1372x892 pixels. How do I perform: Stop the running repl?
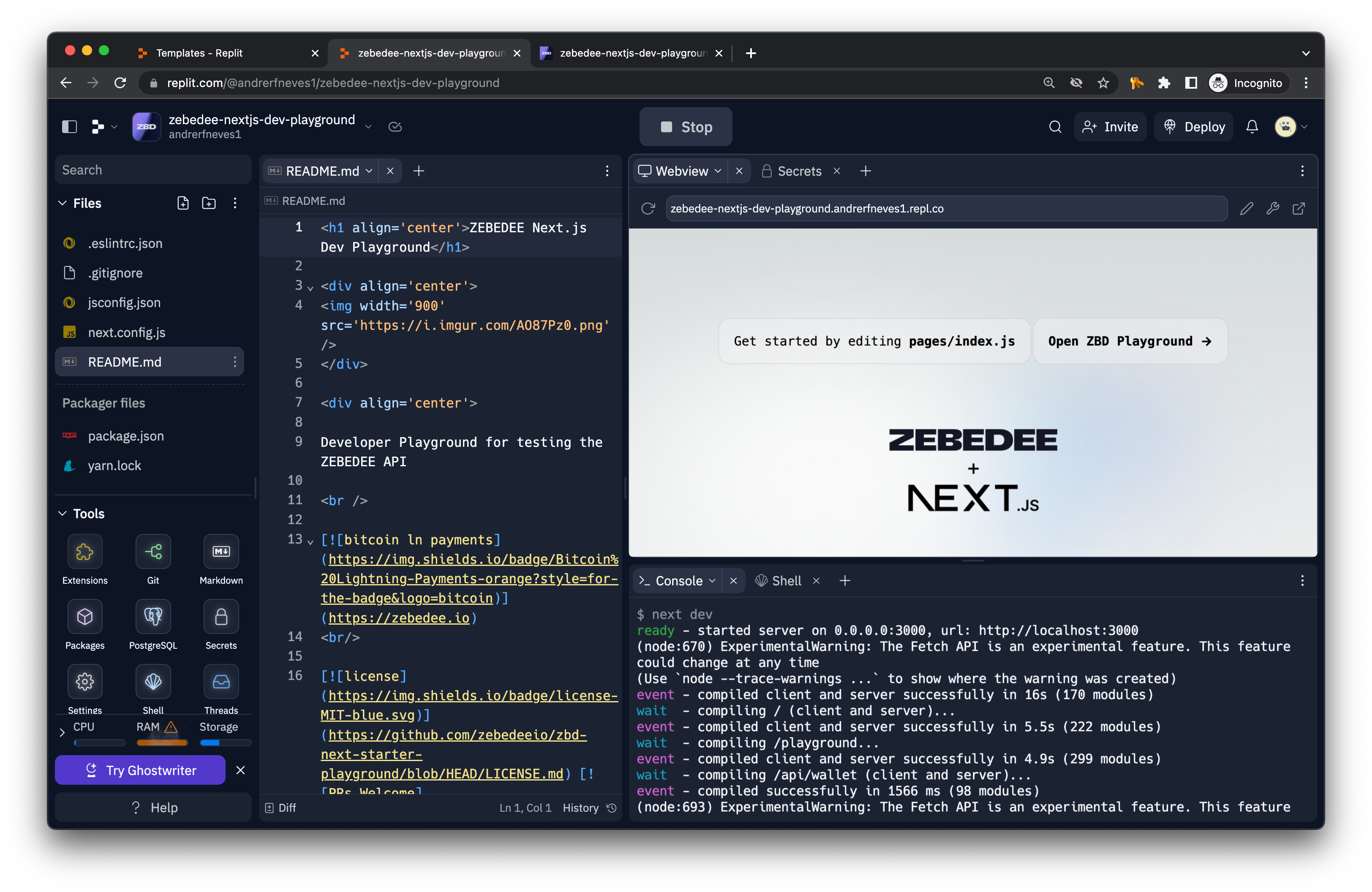[686, 126]
